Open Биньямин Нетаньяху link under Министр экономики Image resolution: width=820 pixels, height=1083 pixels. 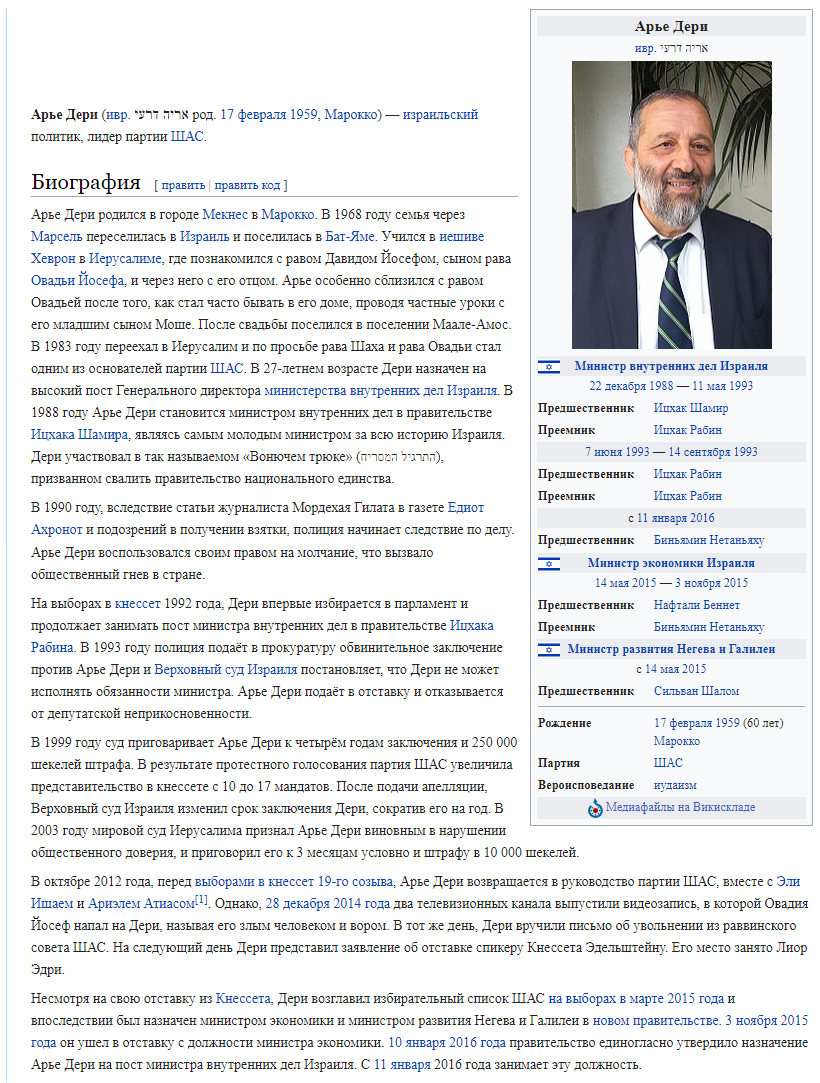(x=709, y=628)
